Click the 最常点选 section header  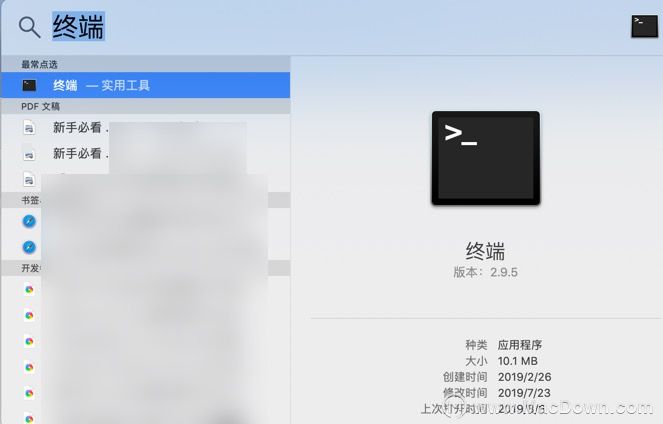point(39,65)
